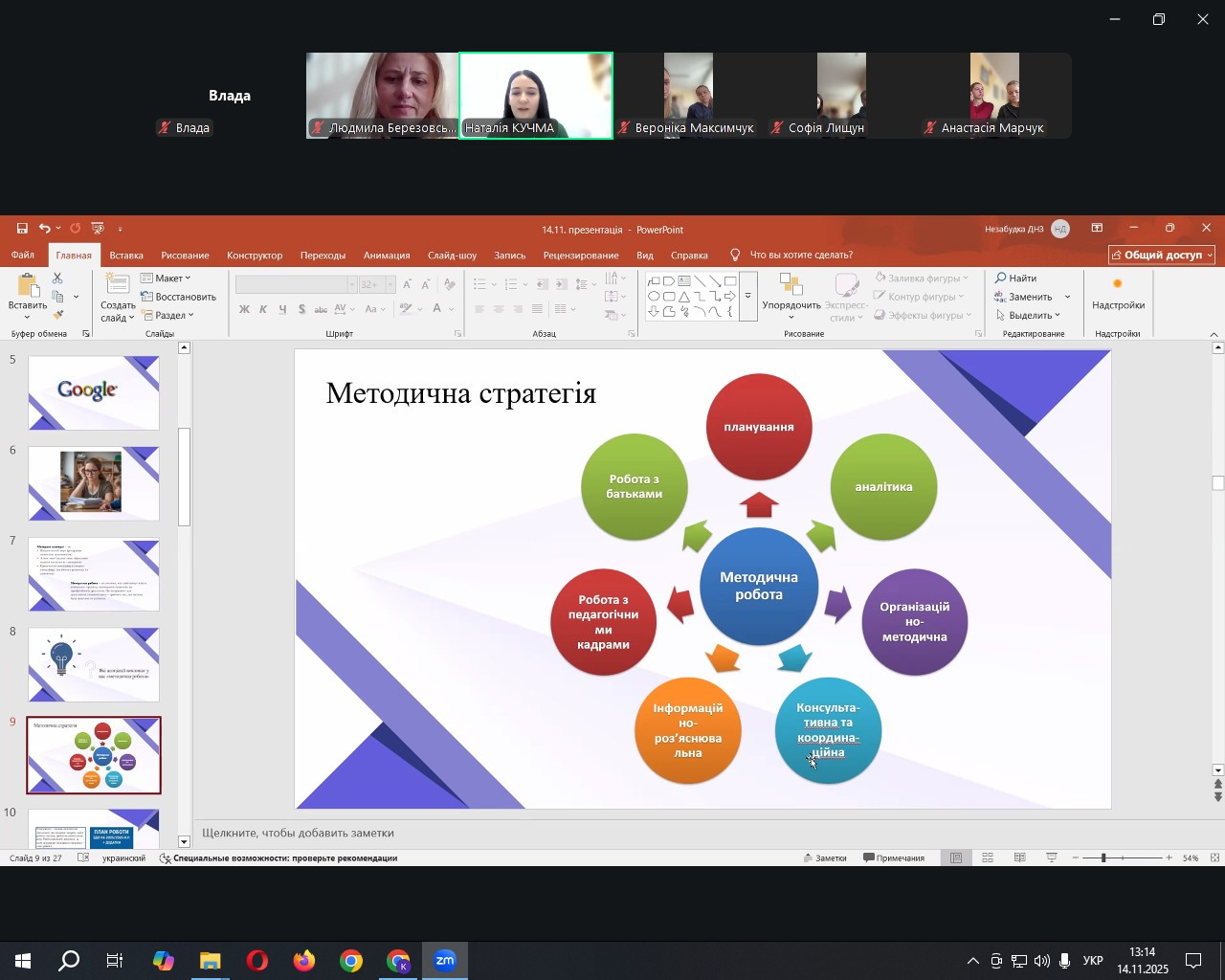Open the Макет layout dropdown
Viewport: 1225px width, 980px height.
pyautogui.click(x=167, y=278)
